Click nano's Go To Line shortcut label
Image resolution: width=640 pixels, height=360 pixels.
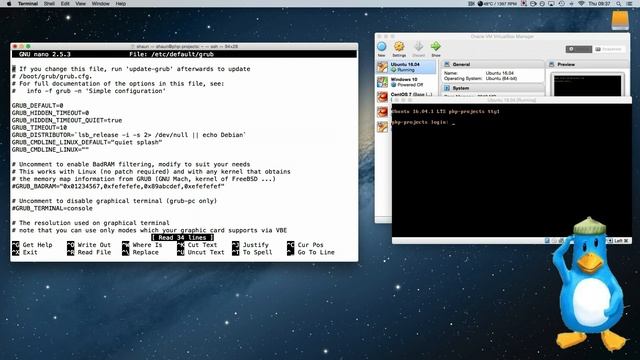[x=316, y=253]
